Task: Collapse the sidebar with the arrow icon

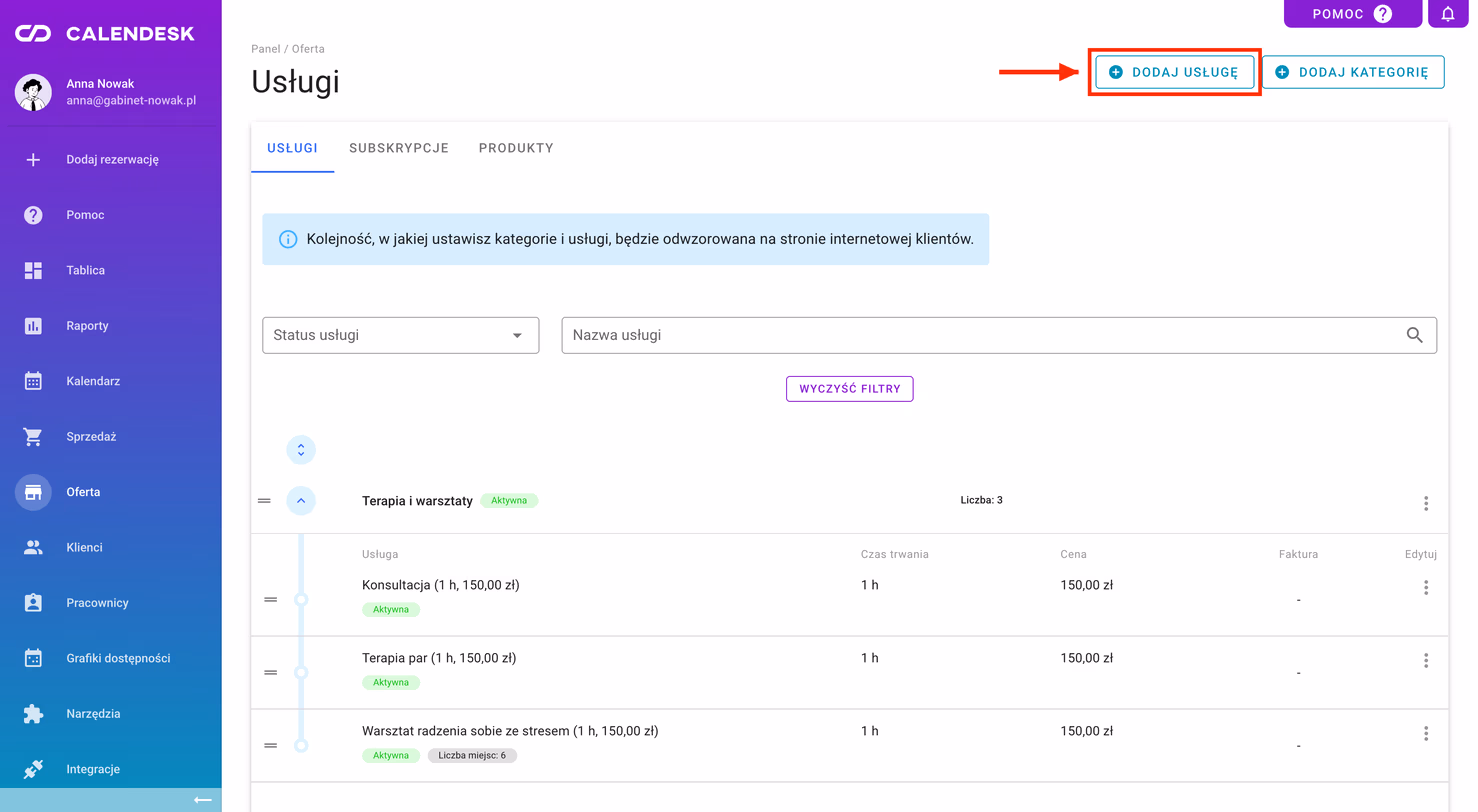Action: (x=202, y=800)
